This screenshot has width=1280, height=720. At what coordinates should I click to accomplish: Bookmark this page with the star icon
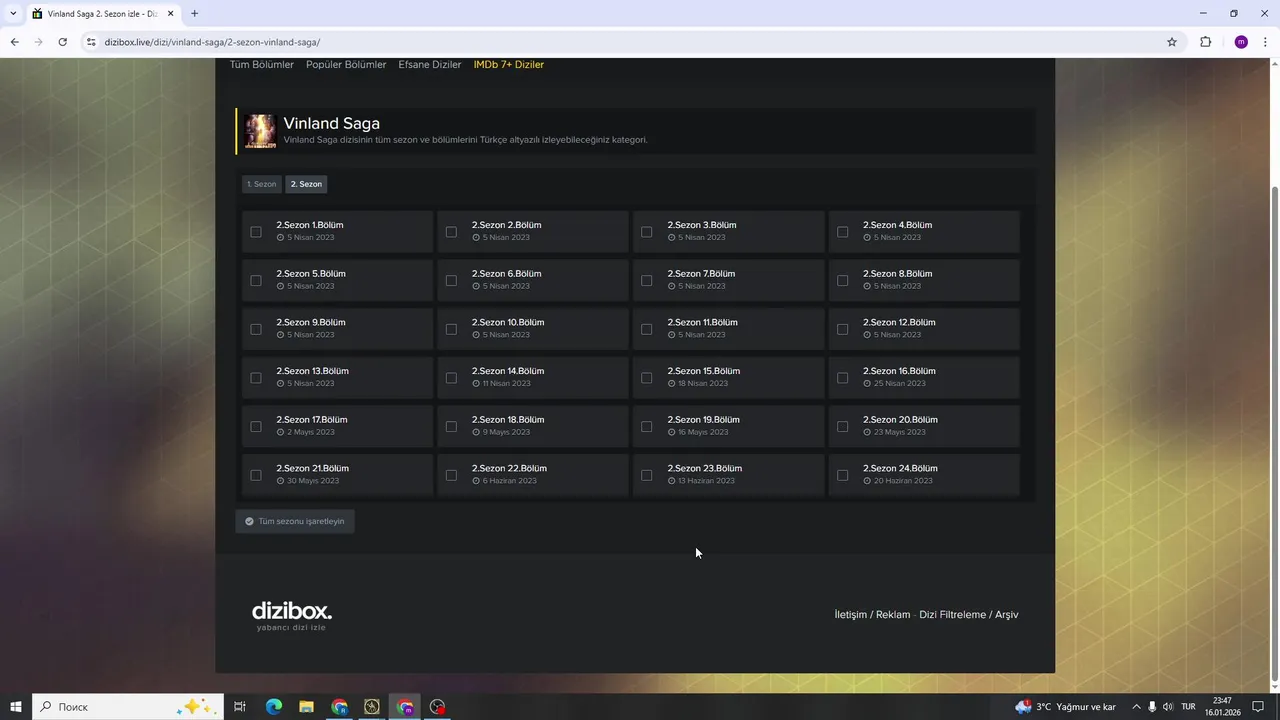[x=1172, y=42]
